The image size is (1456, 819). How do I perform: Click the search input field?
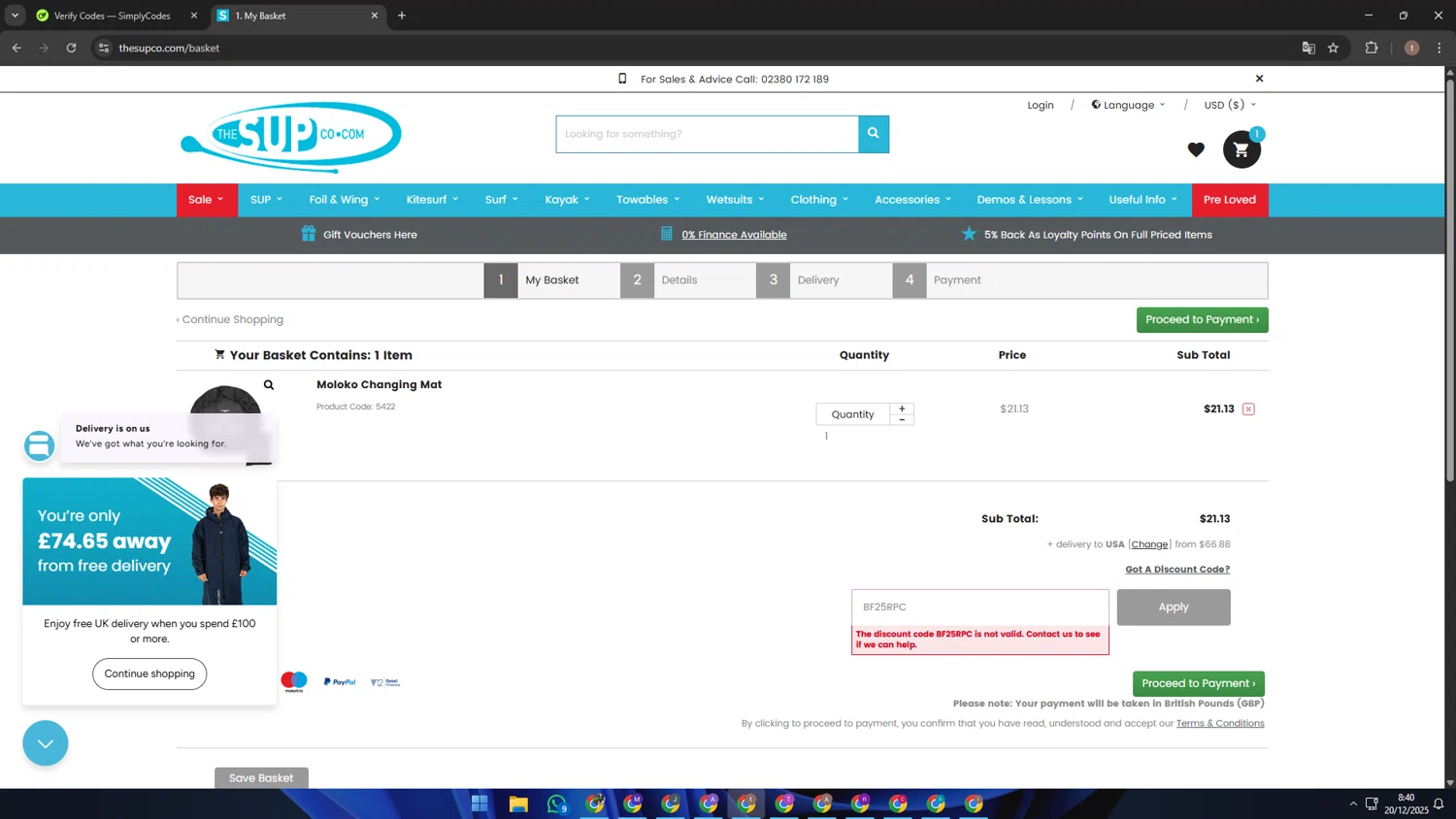click(707, 134)
